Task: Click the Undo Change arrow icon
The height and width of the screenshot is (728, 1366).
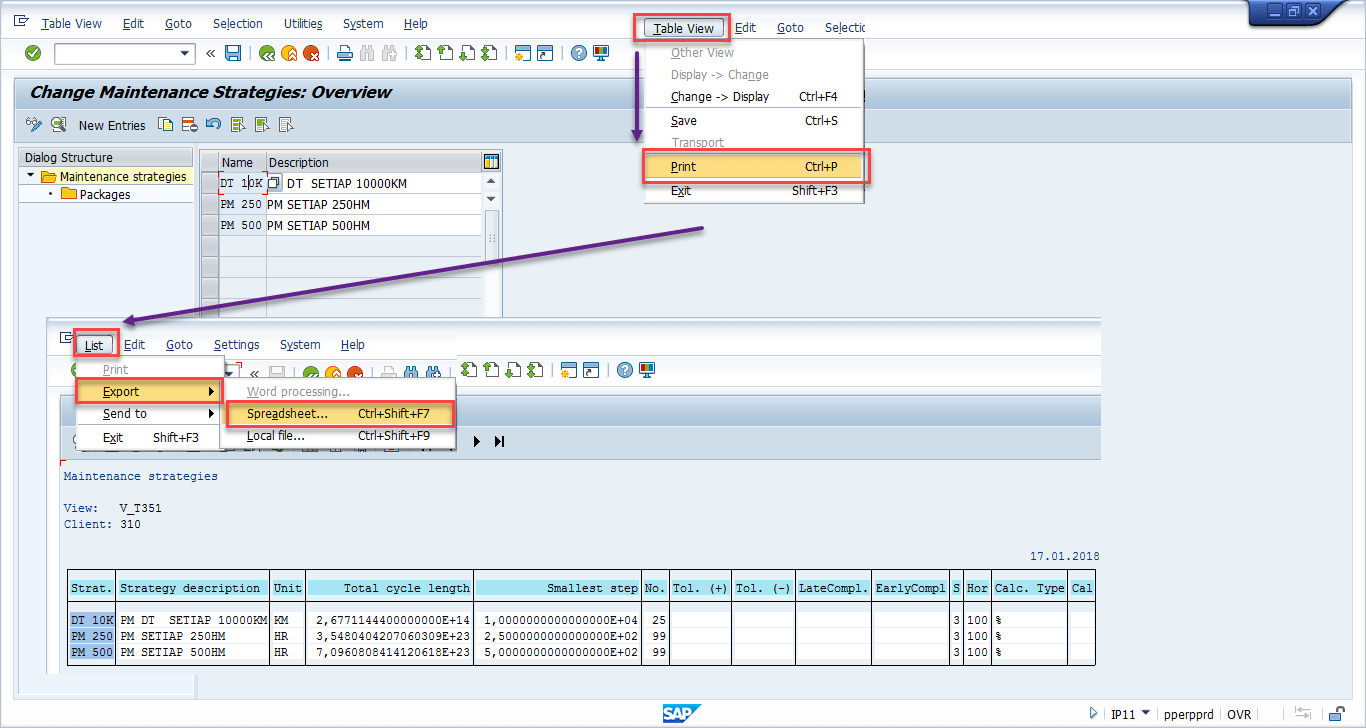Action: (x=213, y=125)
